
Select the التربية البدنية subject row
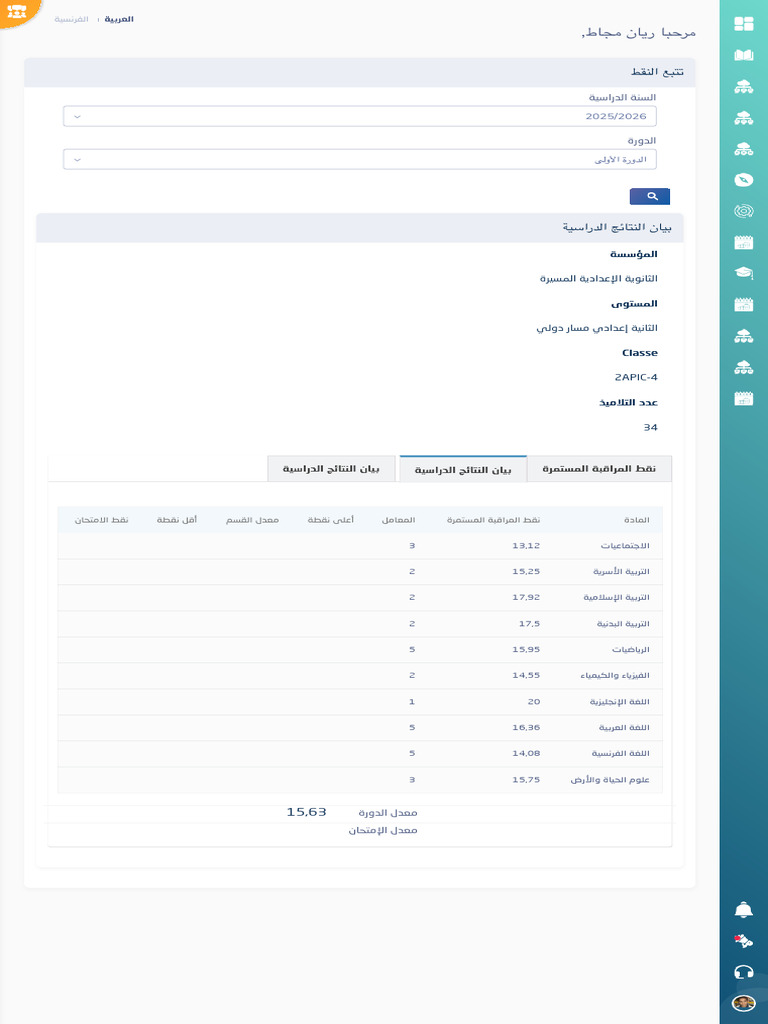click(360, 624)
